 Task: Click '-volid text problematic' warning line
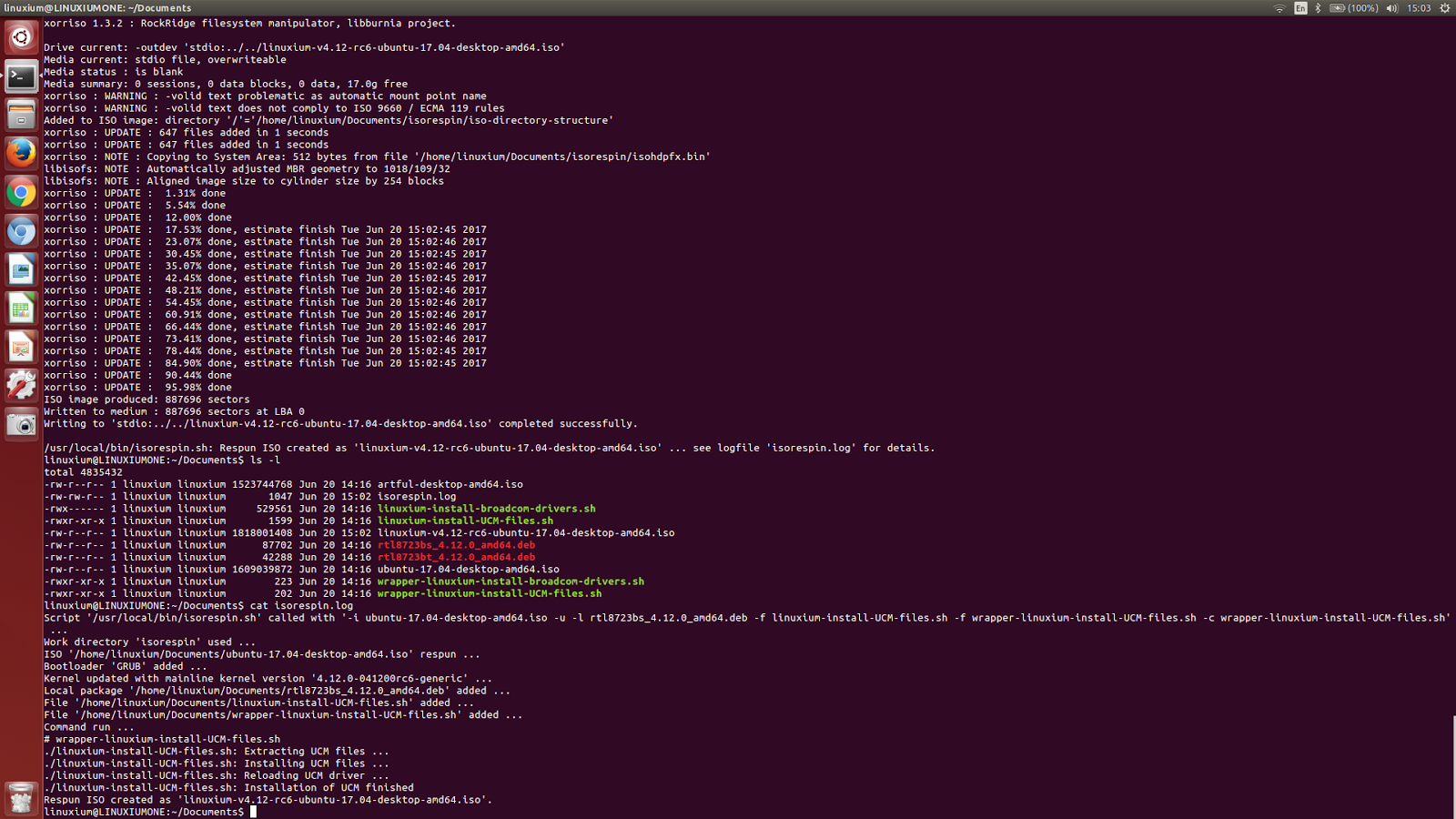tap(265, 96)
